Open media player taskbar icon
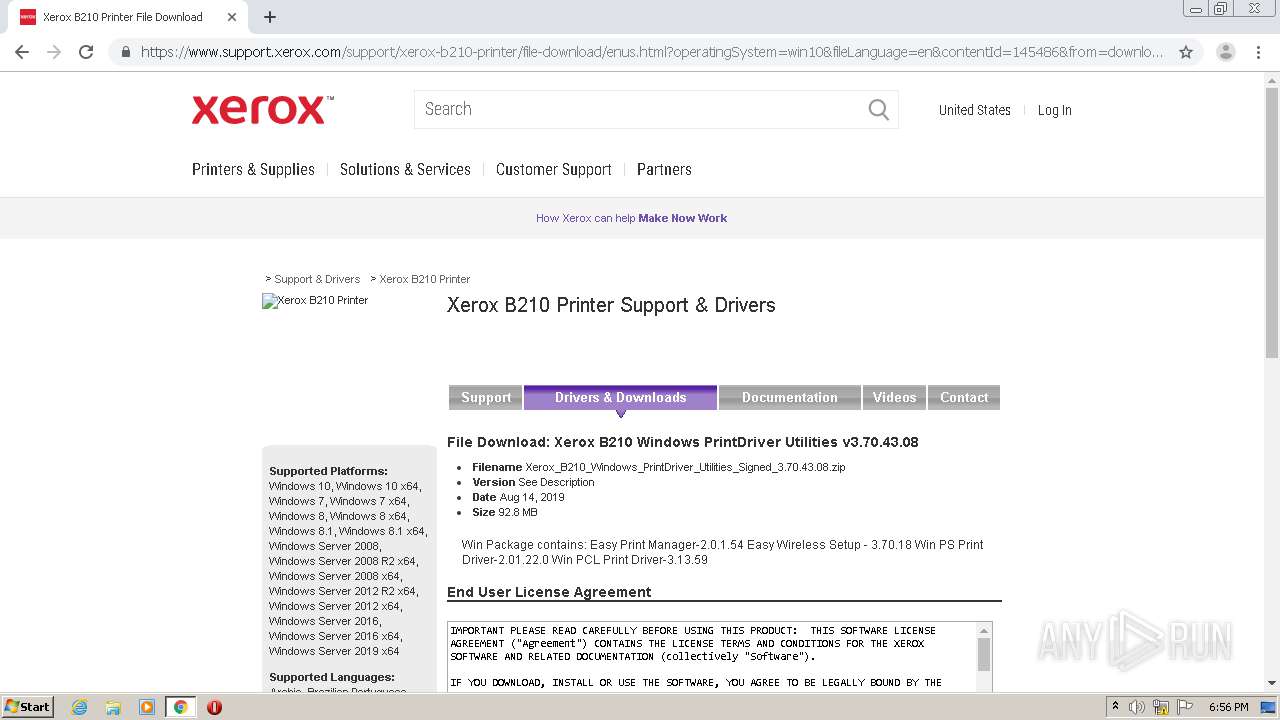The width and height of the screenshot is (1280, 720). 147,707
